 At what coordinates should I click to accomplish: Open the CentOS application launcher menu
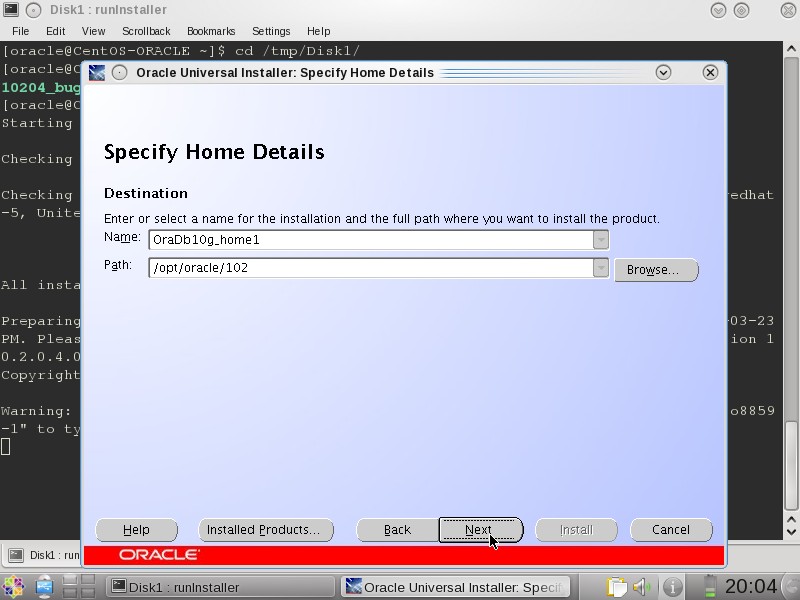pos(13,587)
